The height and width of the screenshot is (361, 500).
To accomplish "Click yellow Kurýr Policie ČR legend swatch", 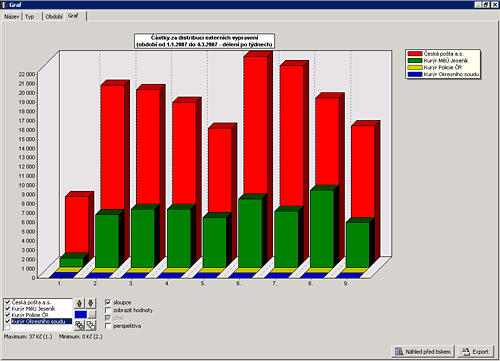I will coord(415,67).
